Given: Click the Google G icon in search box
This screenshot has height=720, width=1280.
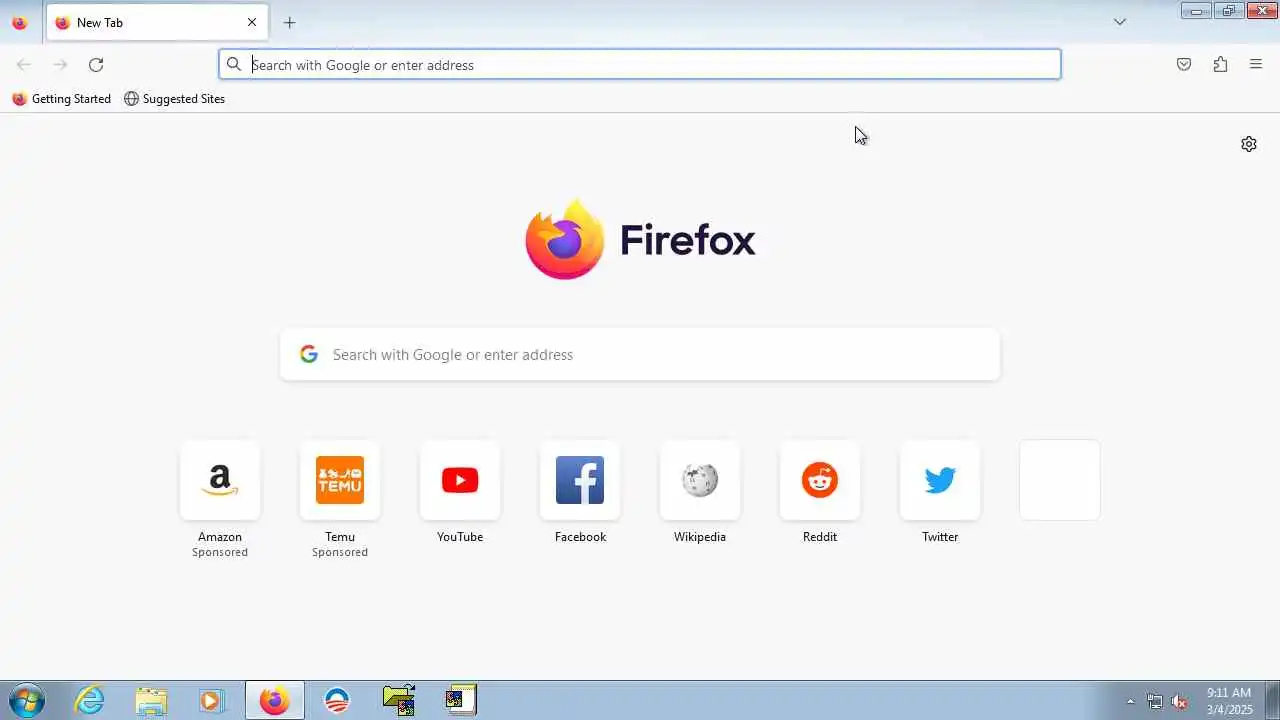Looking at the screenshot, I should tap(309, 354).
